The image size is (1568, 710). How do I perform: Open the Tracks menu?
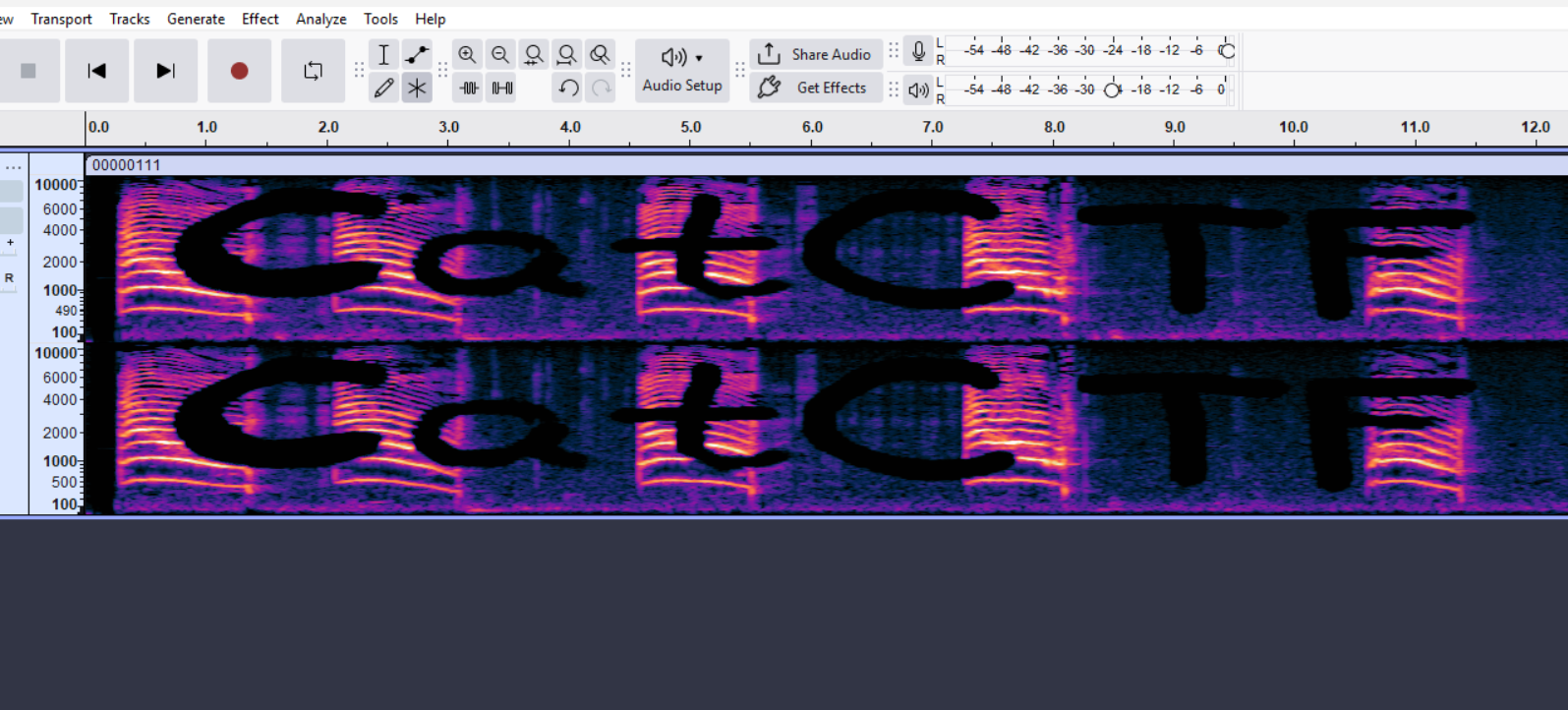tap(130, 19)
